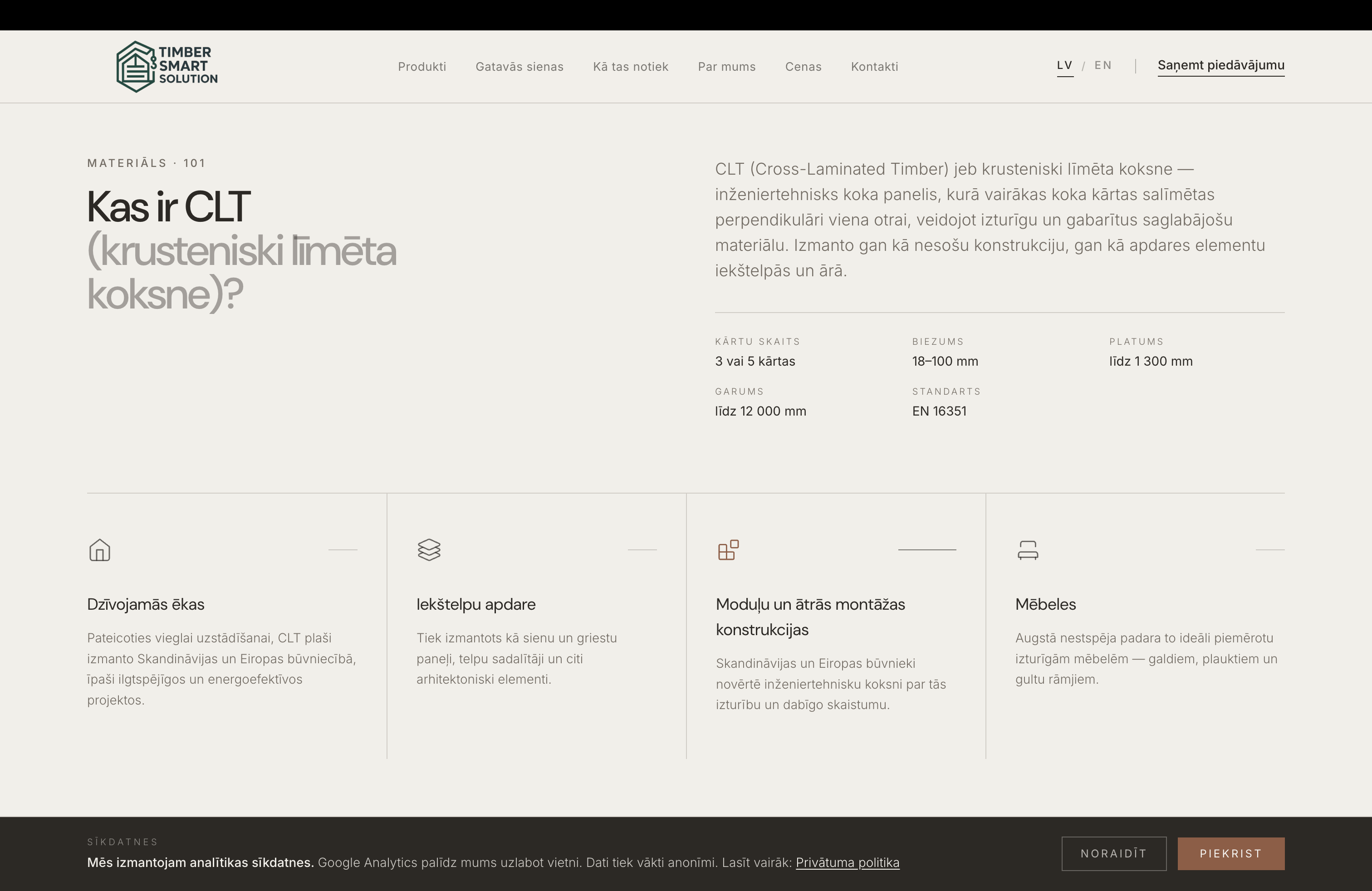Image resolution: width=1372 pixels, height=891 pixels.
Task: Click Moduļu un ātrās montāžas konstrukcijas title
Action: tap(810, 617)
